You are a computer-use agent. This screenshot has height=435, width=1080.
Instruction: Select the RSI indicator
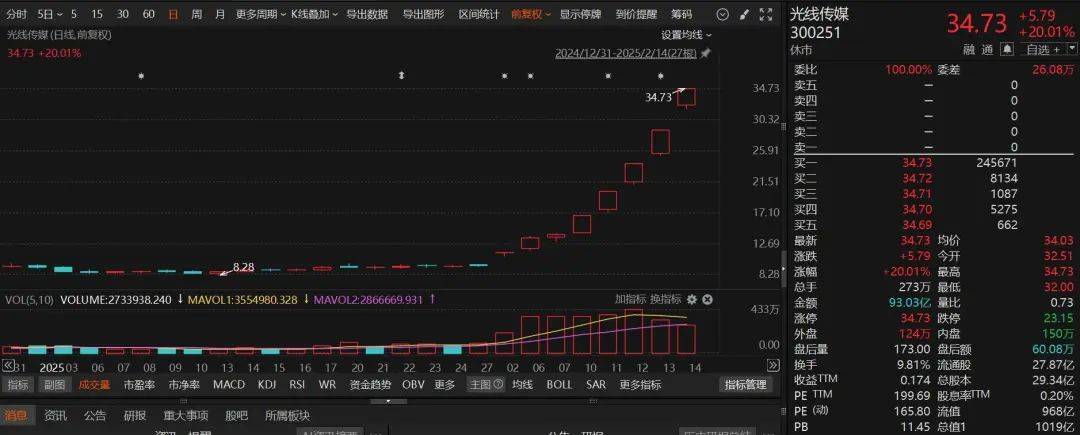pos(297,385)
